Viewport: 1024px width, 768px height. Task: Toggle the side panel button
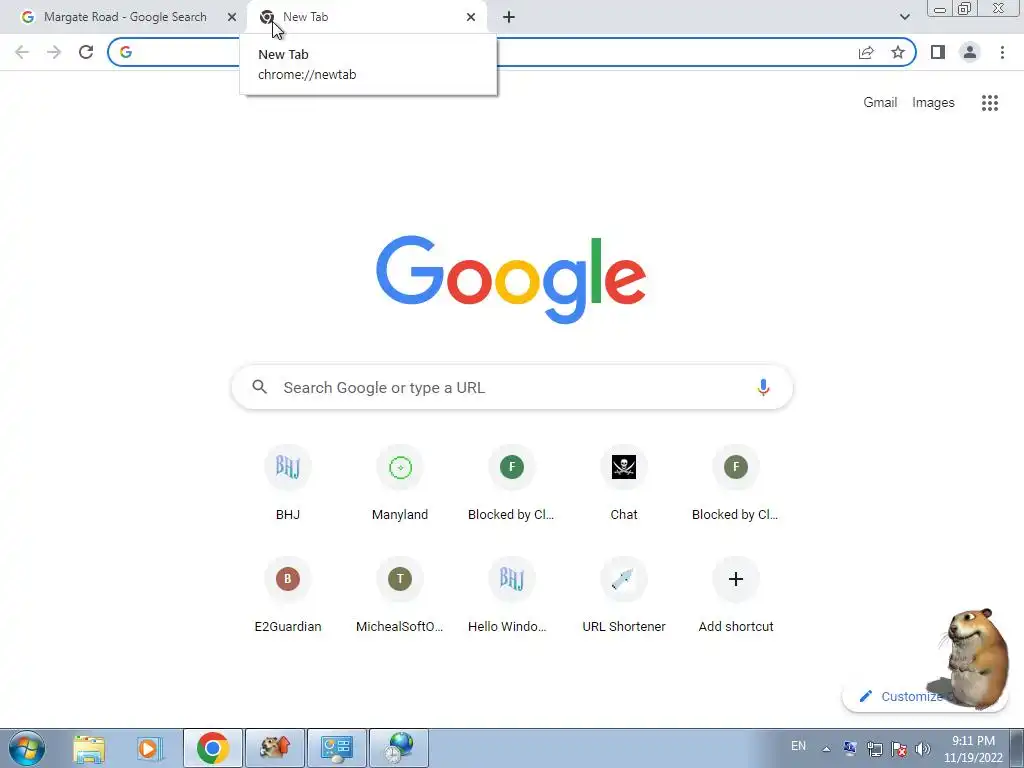coord(938,52)
